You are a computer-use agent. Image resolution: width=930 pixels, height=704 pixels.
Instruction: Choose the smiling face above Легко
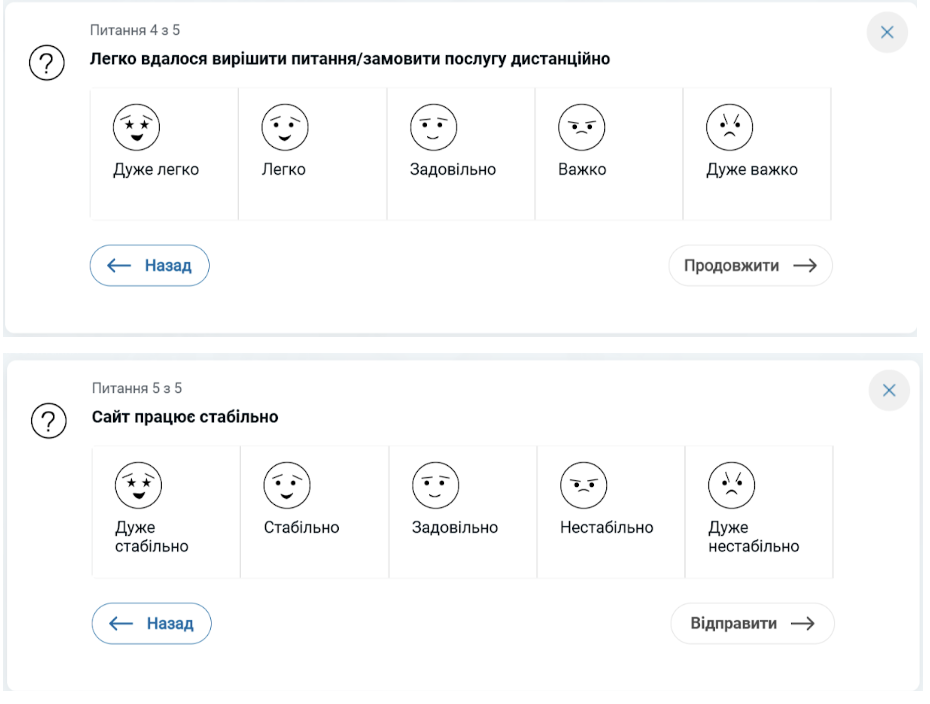(285, 127)
